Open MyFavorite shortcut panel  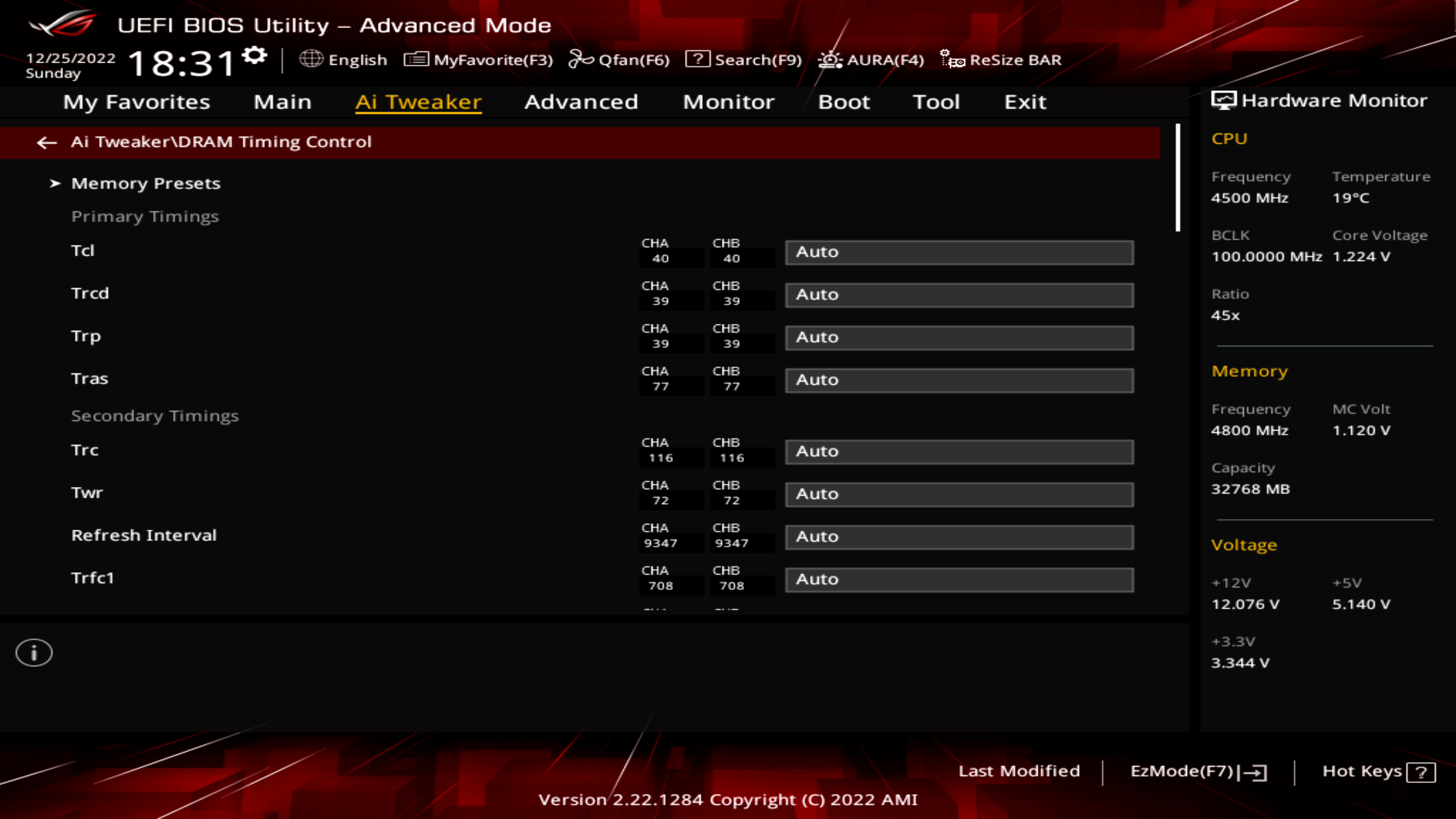pos(479,60)
